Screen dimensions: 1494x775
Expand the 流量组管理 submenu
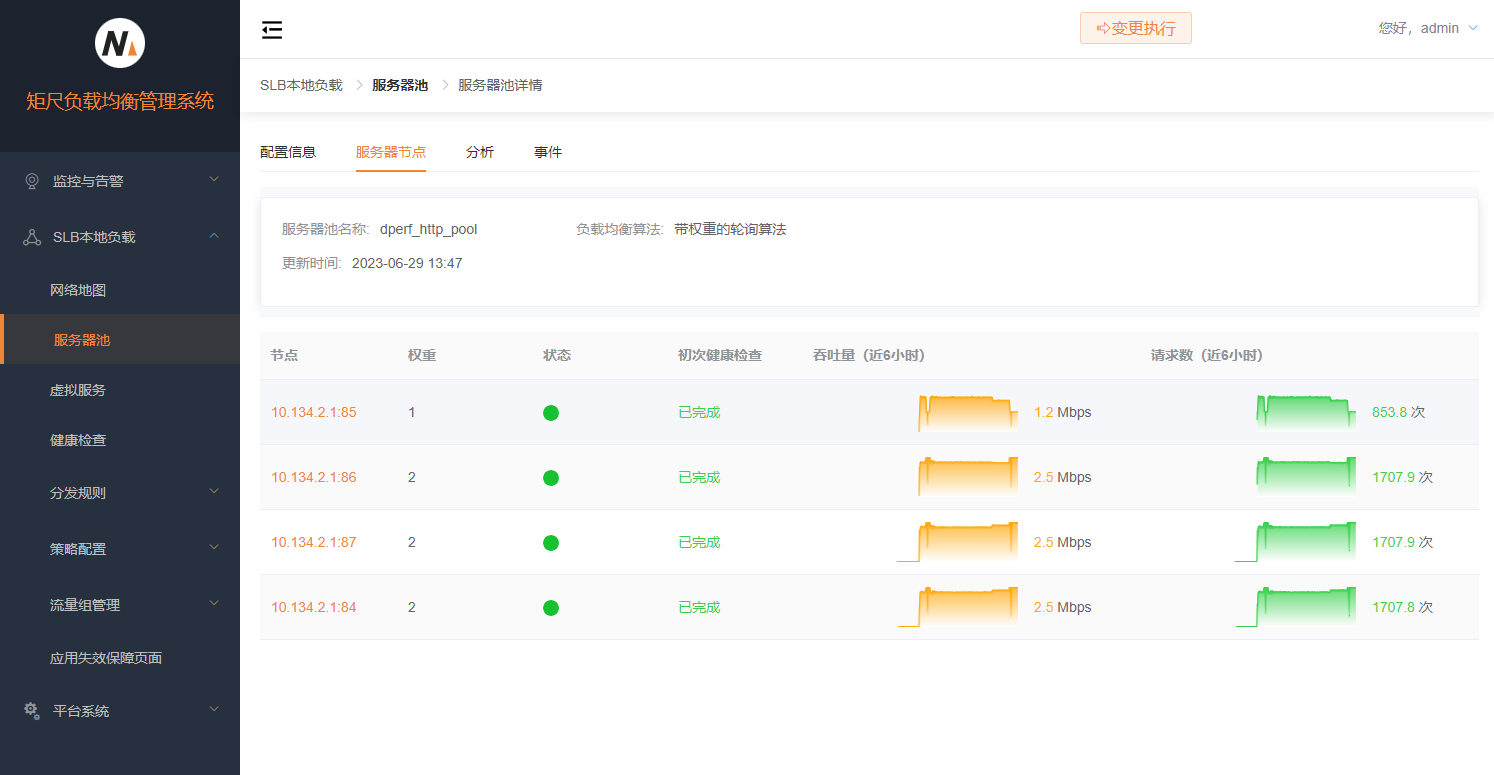pyautogui.click(x=120, y=605)
